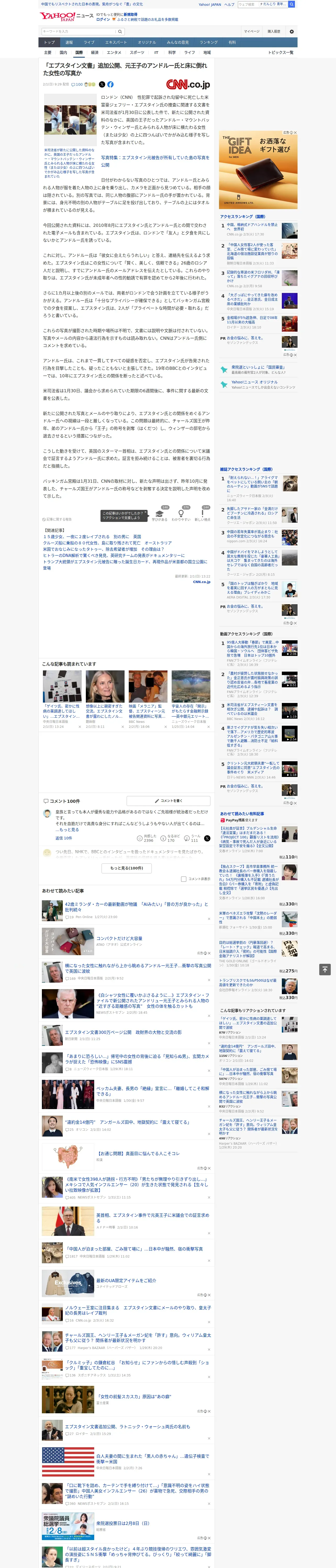Open マイページ link
336x1568 pixels.
pyautogui.click(x=251, y=31)
